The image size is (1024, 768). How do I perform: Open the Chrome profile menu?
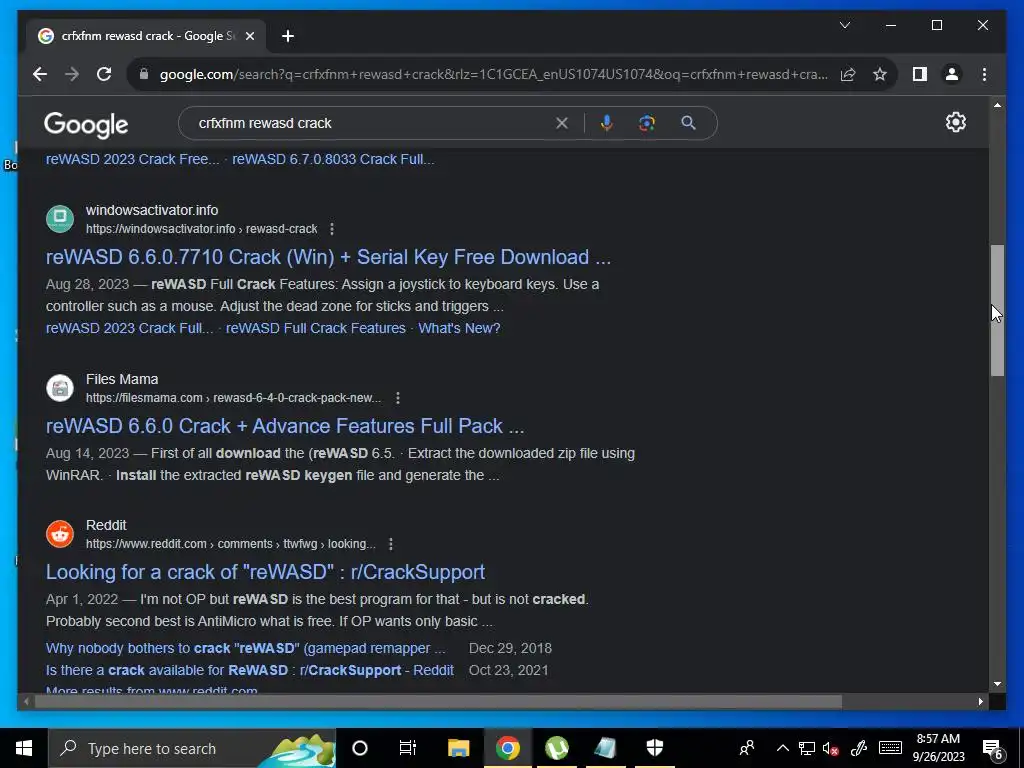(x=952, y=74)
